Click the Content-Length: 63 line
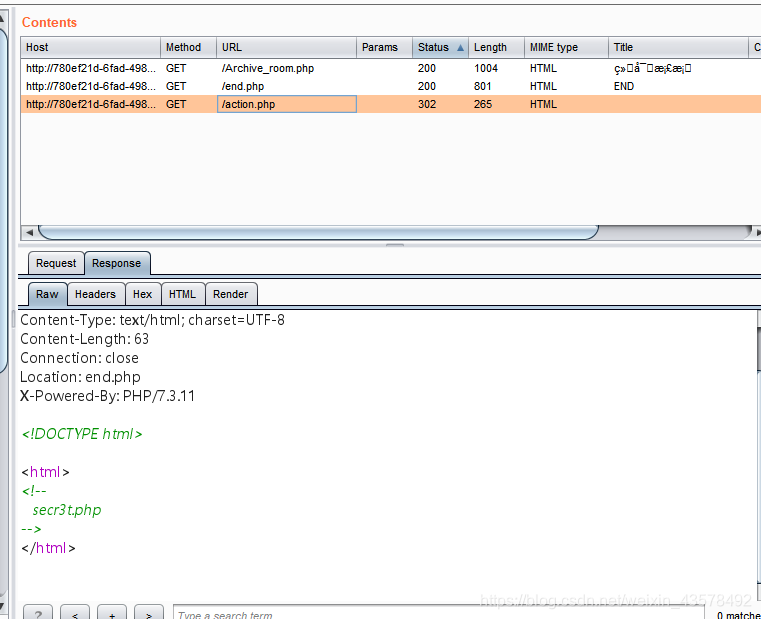 pos(84,339)
